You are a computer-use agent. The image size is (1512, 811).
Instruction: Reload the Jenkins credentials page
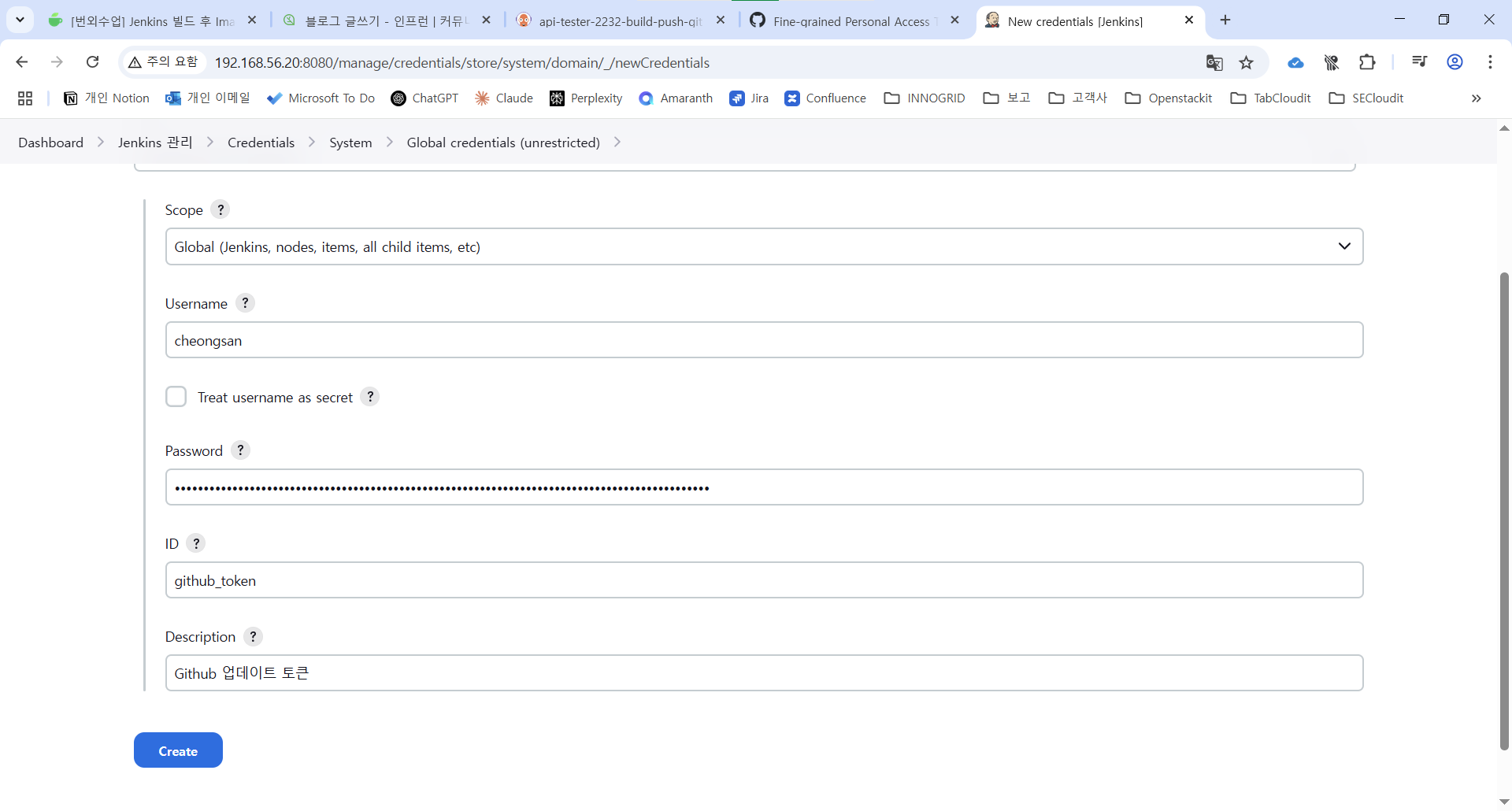(x=92, y=62)
